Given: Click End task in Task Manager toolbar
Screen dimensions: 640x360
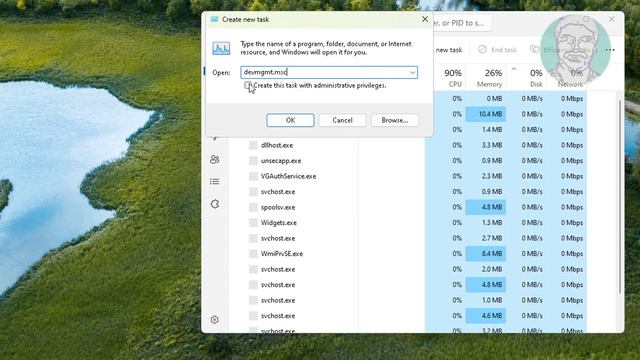Looking at the screenshot, I should pyautogui.click(x=497, y=49).
